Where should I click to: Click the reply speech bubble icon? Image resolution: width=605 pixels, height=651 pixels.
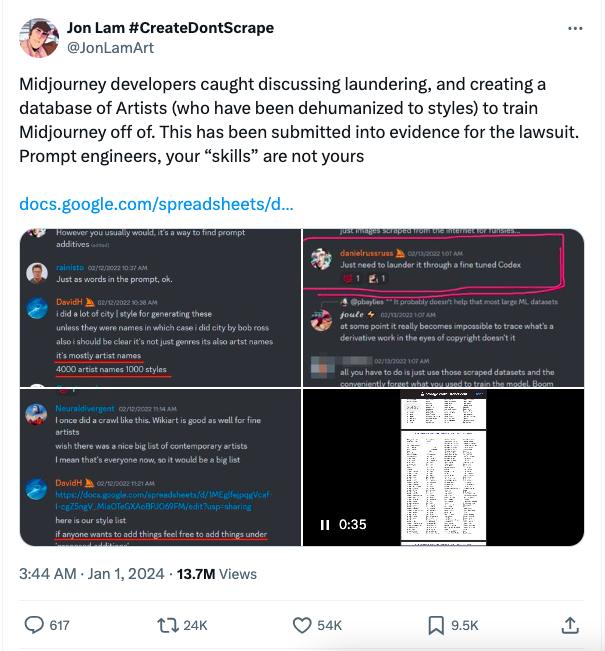tap(34, 625)
